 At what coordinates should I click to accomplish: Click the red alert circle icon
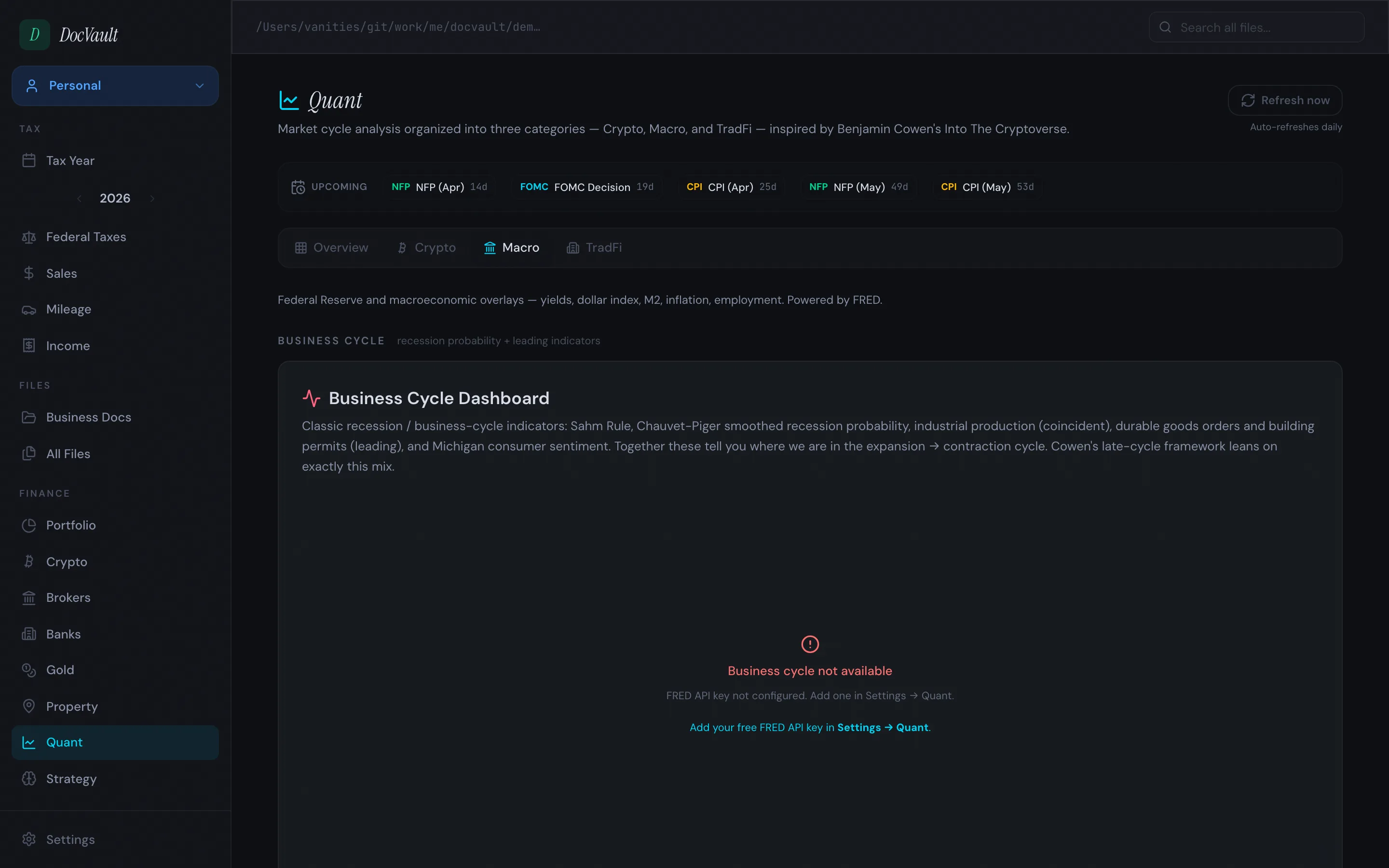tap(810, 644)
